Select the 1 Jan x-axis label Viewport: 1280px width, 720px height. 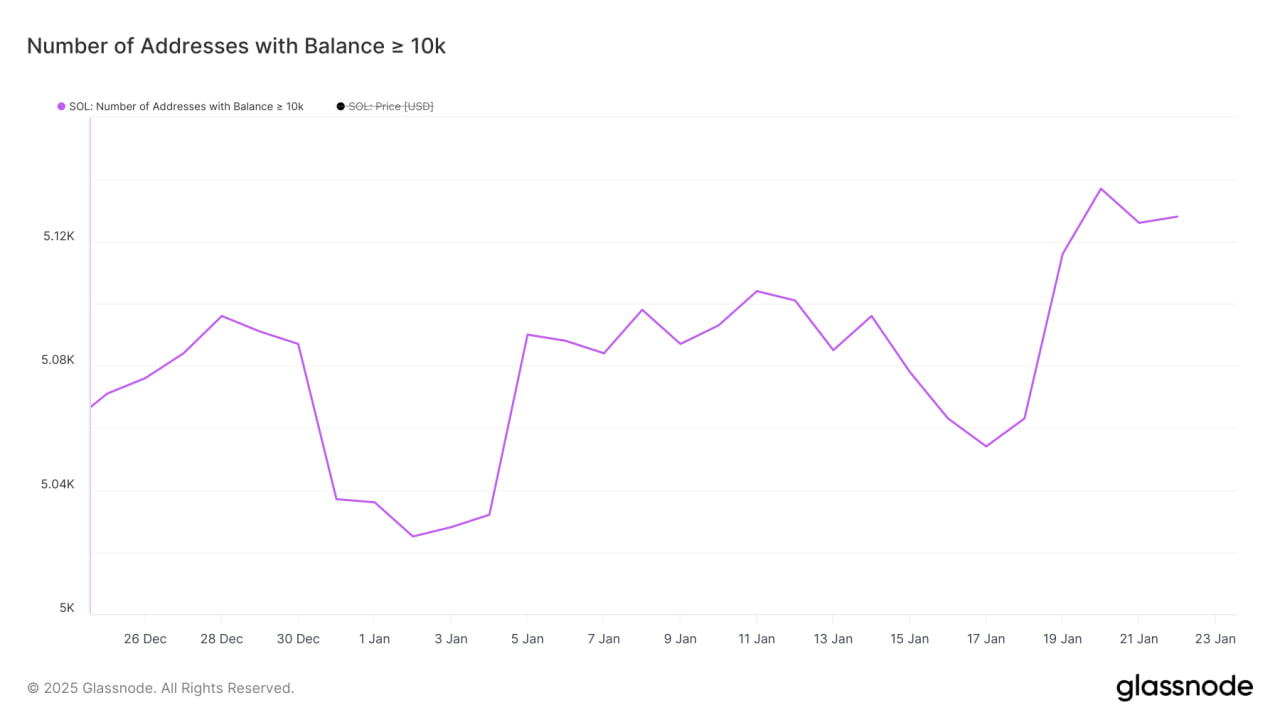pyautogui.click(x=373, y=639)
